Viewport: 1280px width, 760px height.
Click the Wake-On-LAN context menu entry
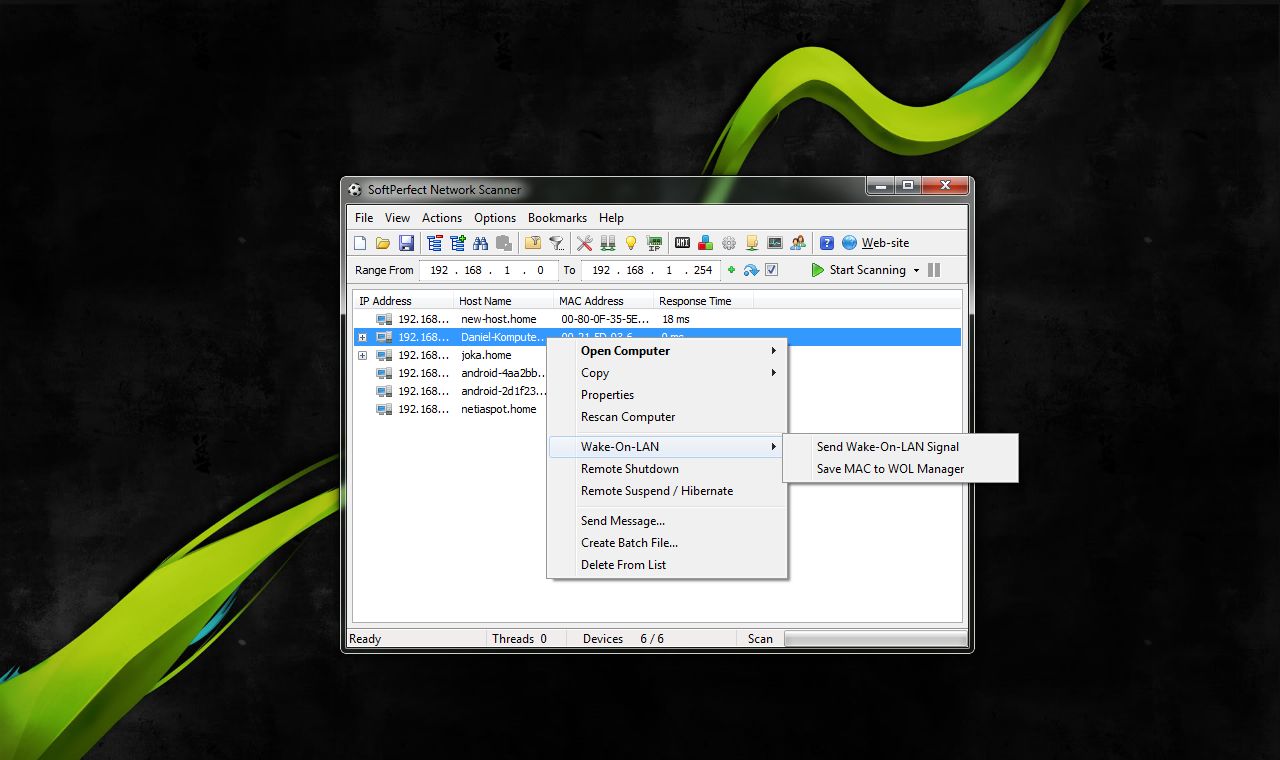tap(667, 447)
